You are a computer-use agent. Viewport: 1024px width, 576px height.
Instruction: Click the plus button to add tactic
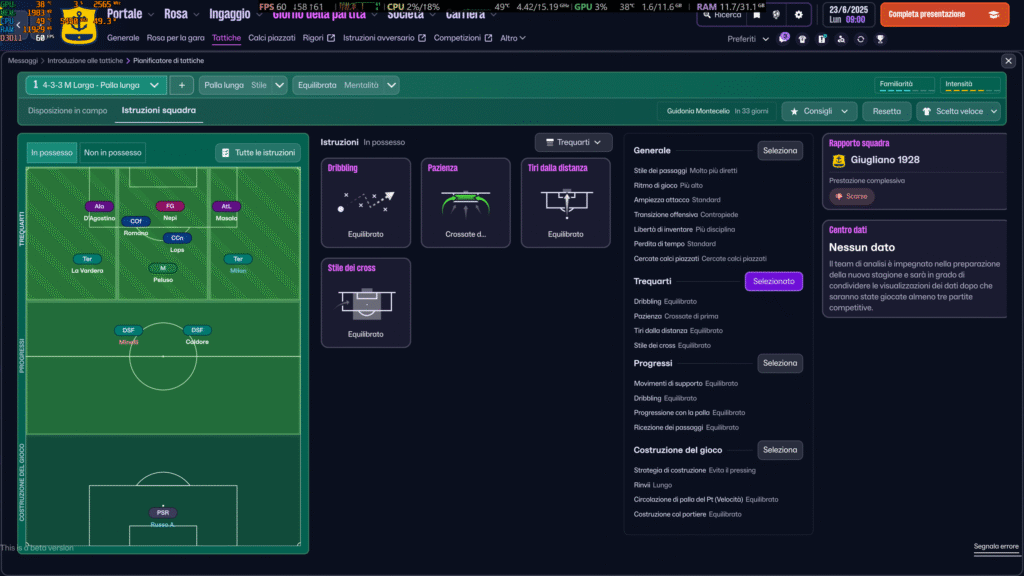pyautogui.click(x=182, y=85)
